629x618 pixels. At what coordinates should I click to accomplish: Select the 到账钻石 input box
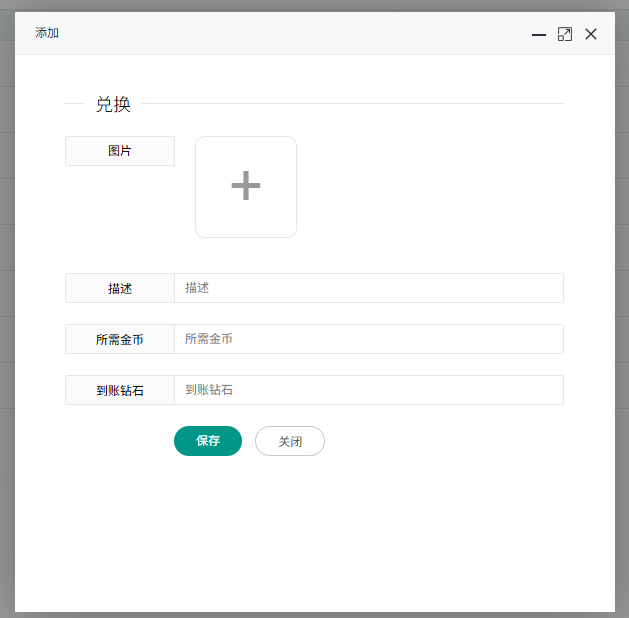tap(368, 390)
